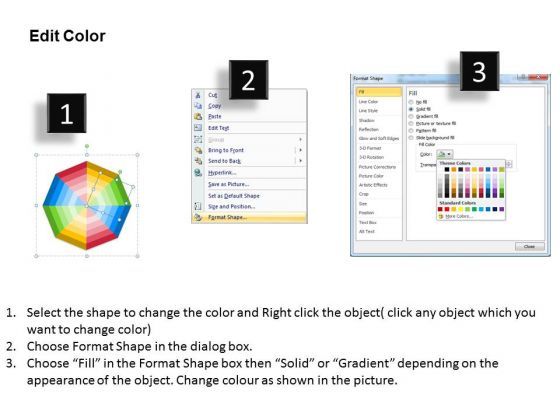Expand the Bring to Front submenu arrow

[300, 150]
